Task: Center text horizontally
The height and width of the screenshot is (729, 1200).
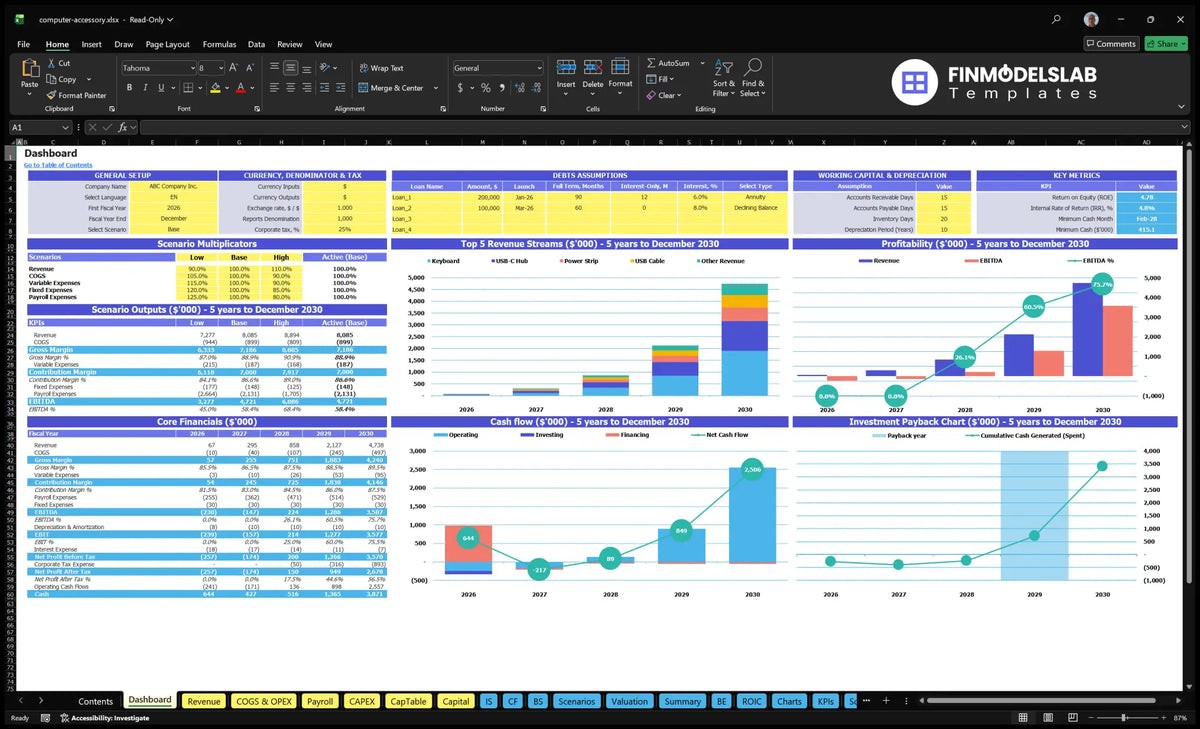Action: (x=290, y=88)
